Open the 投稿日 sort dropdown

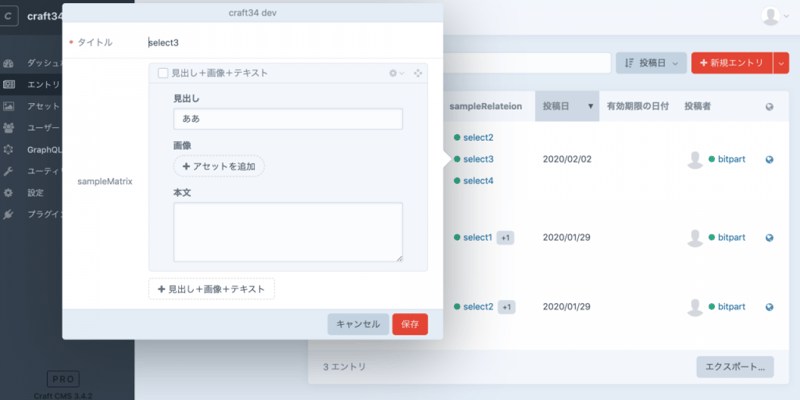(650, 63)
